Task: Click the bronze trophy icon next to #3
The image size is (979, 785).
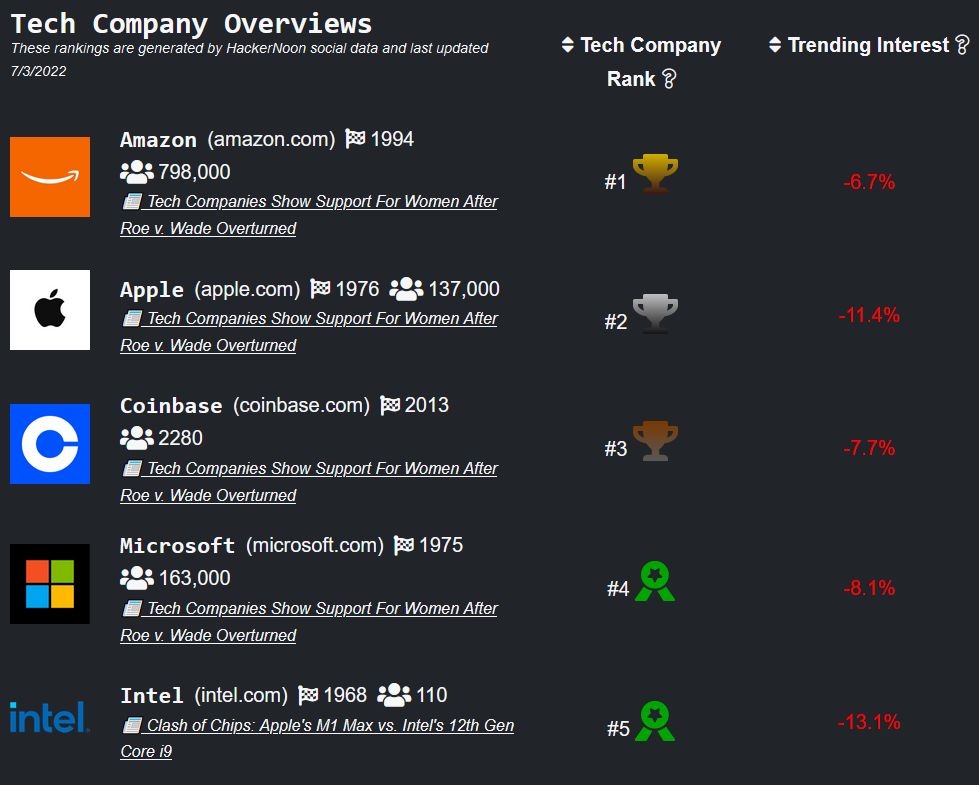Action: 655,441
